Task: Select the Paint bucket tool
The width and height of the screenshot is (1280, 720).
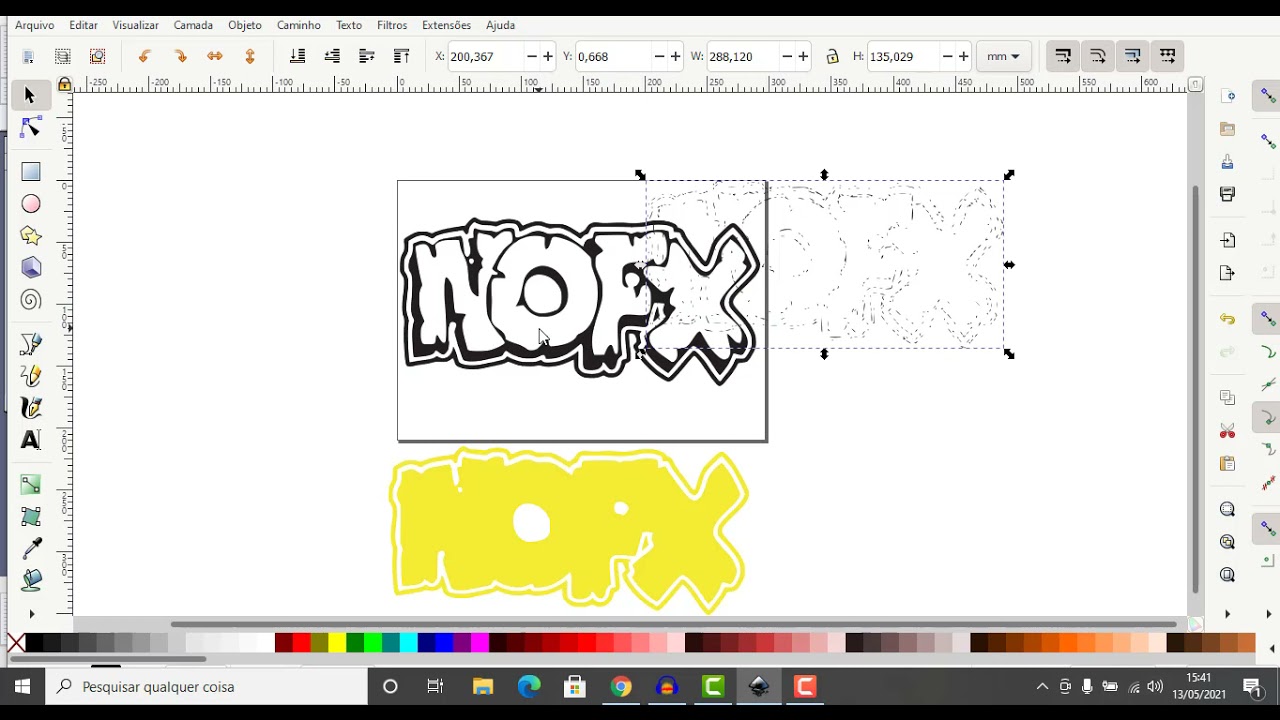Action: (x=31, y=580)
